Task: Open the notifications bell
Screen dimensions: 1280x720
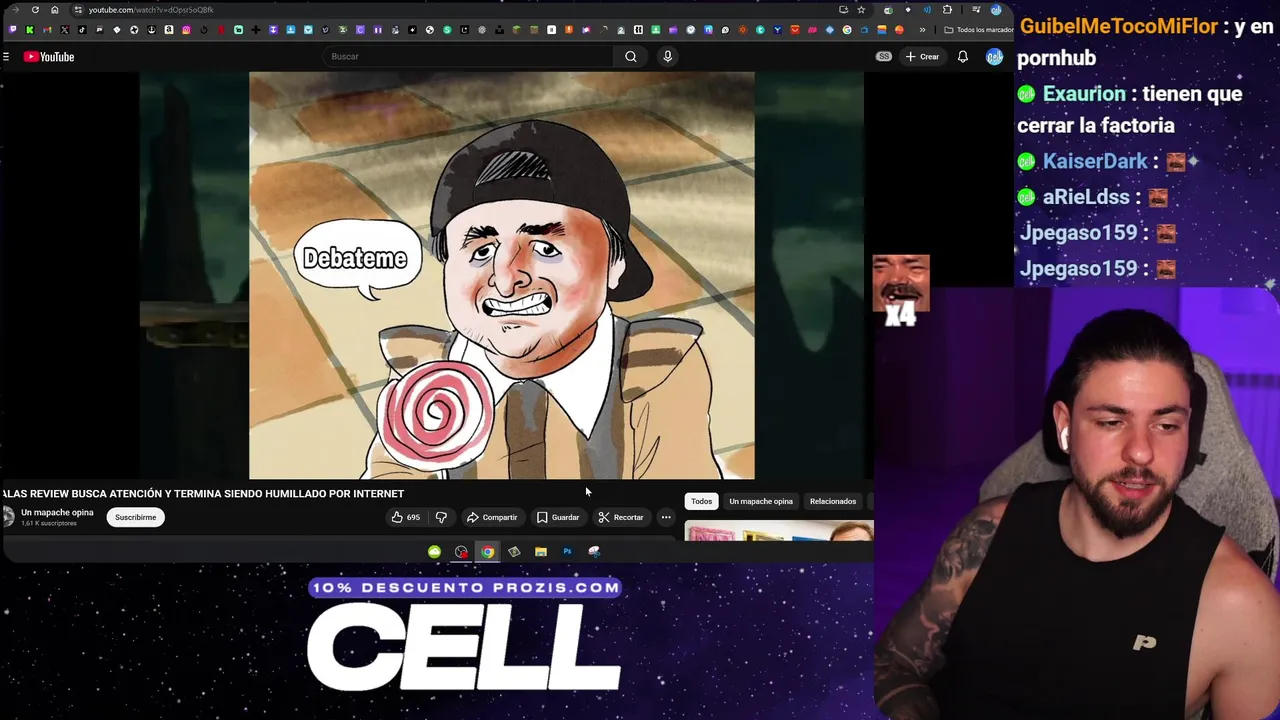Action: (x=962, y=57)
